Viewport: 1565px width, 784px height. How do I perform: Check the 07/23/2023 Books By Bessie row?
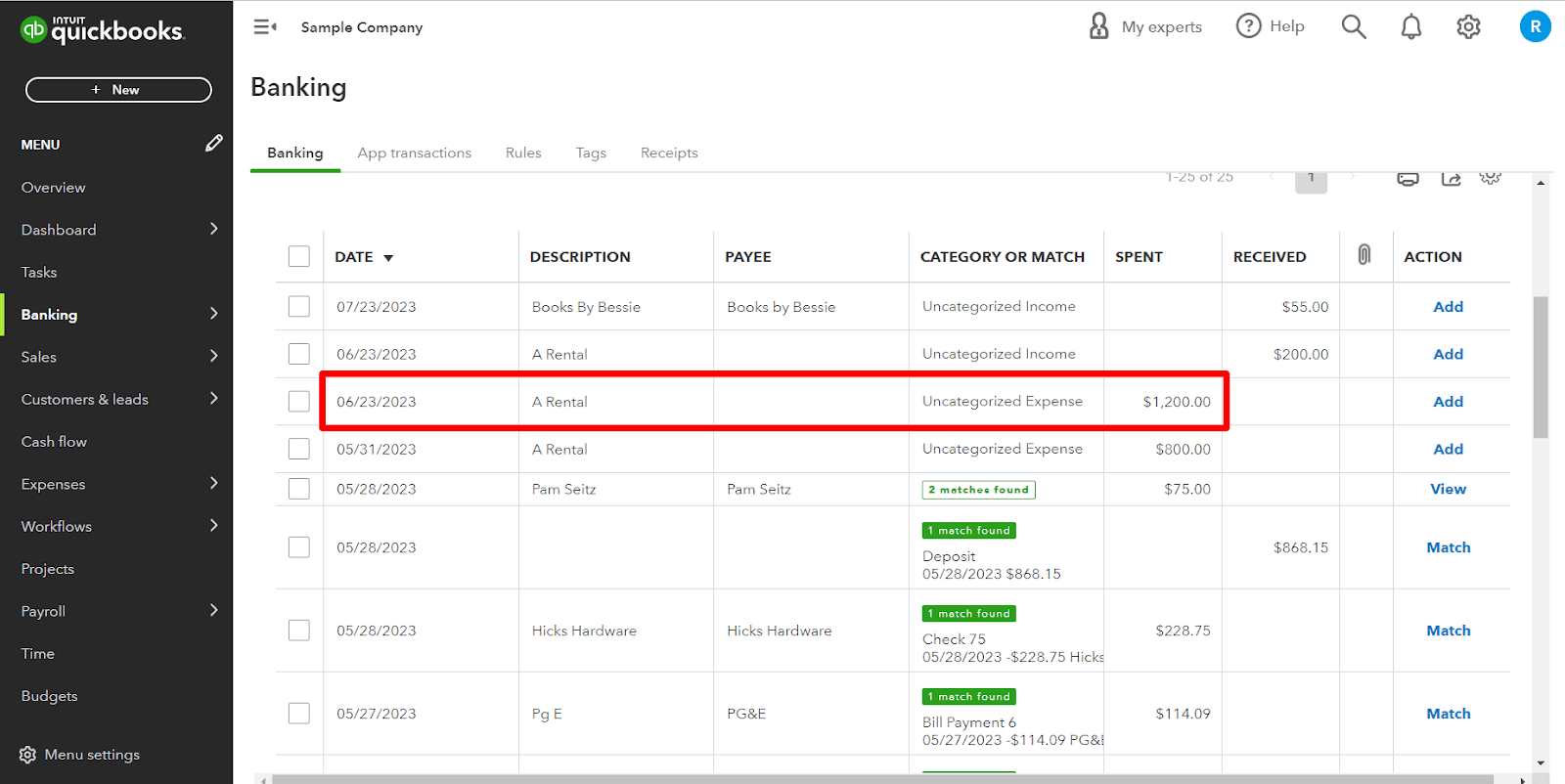coord(299,306)
